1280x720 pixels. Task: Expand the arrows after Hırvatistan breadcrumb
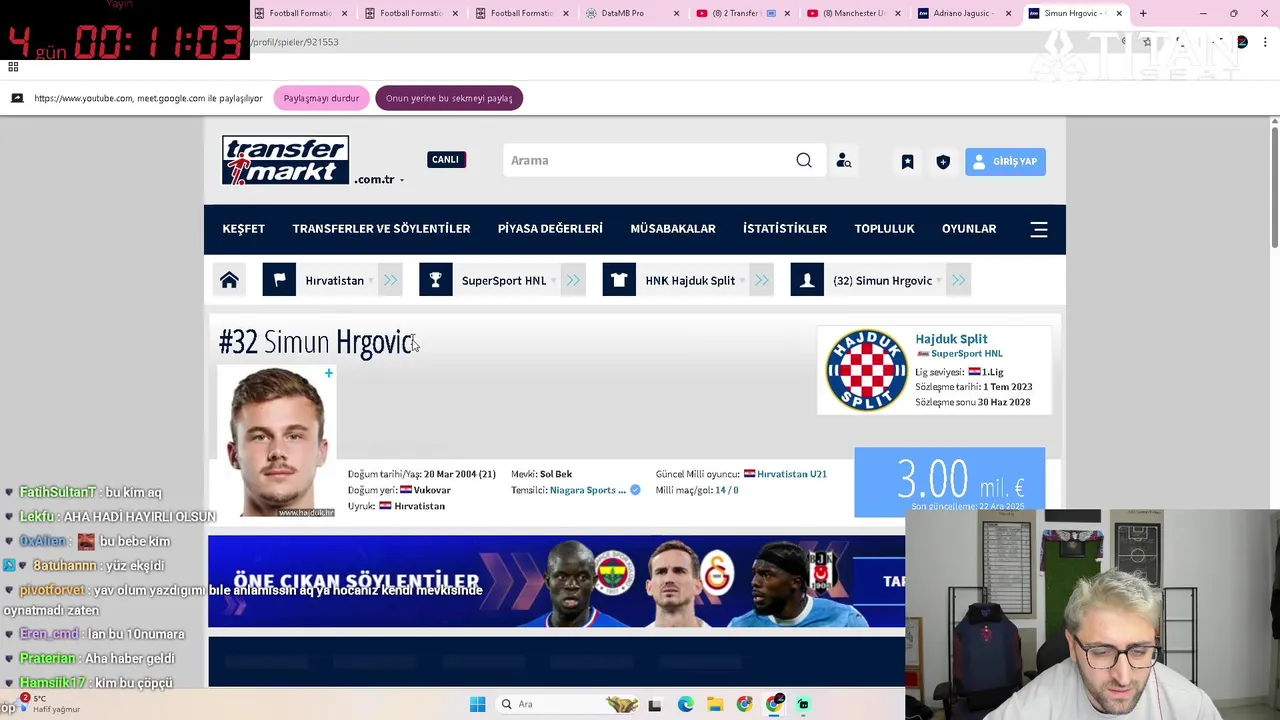pyautogui.click(x=390, y=280)
